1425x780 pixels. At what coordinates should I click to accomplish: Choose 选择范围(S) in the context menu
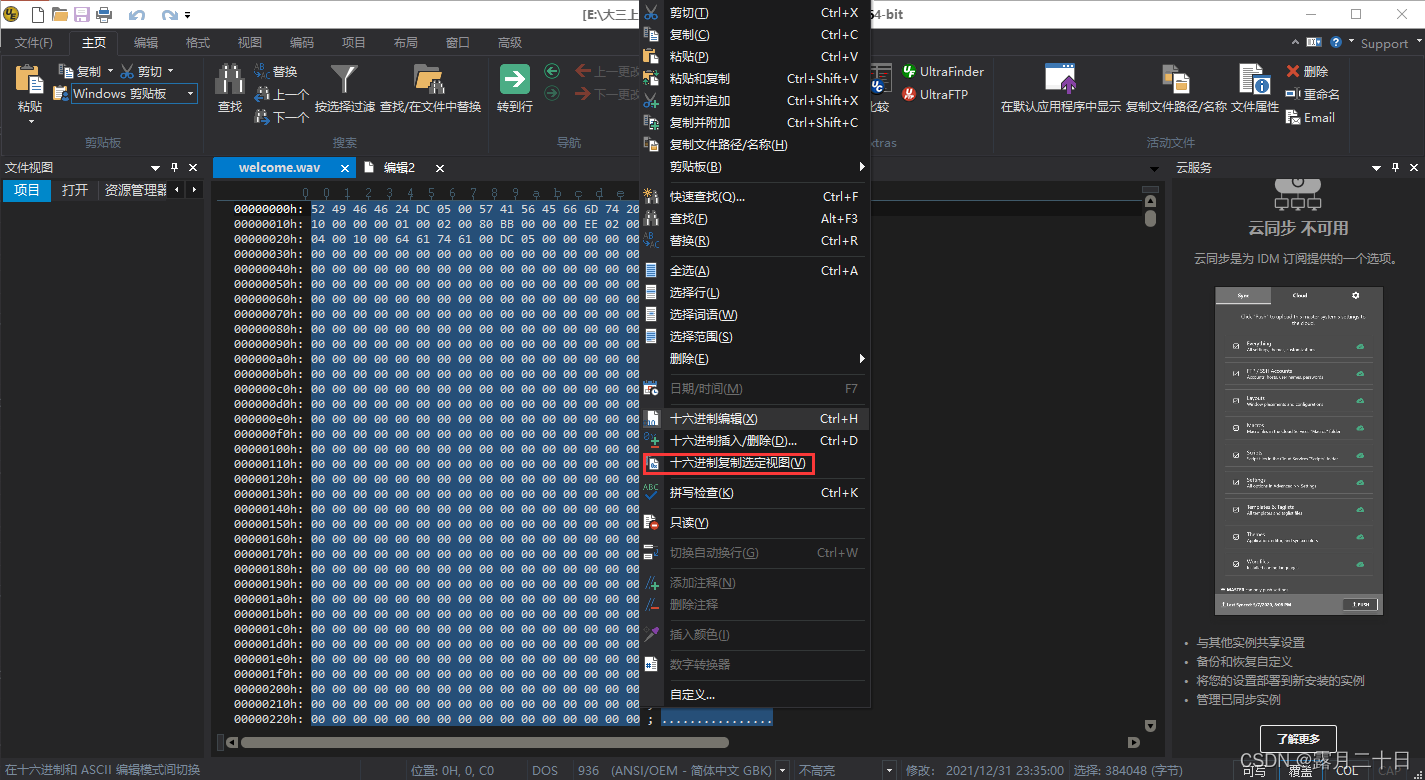coord(755,337)
